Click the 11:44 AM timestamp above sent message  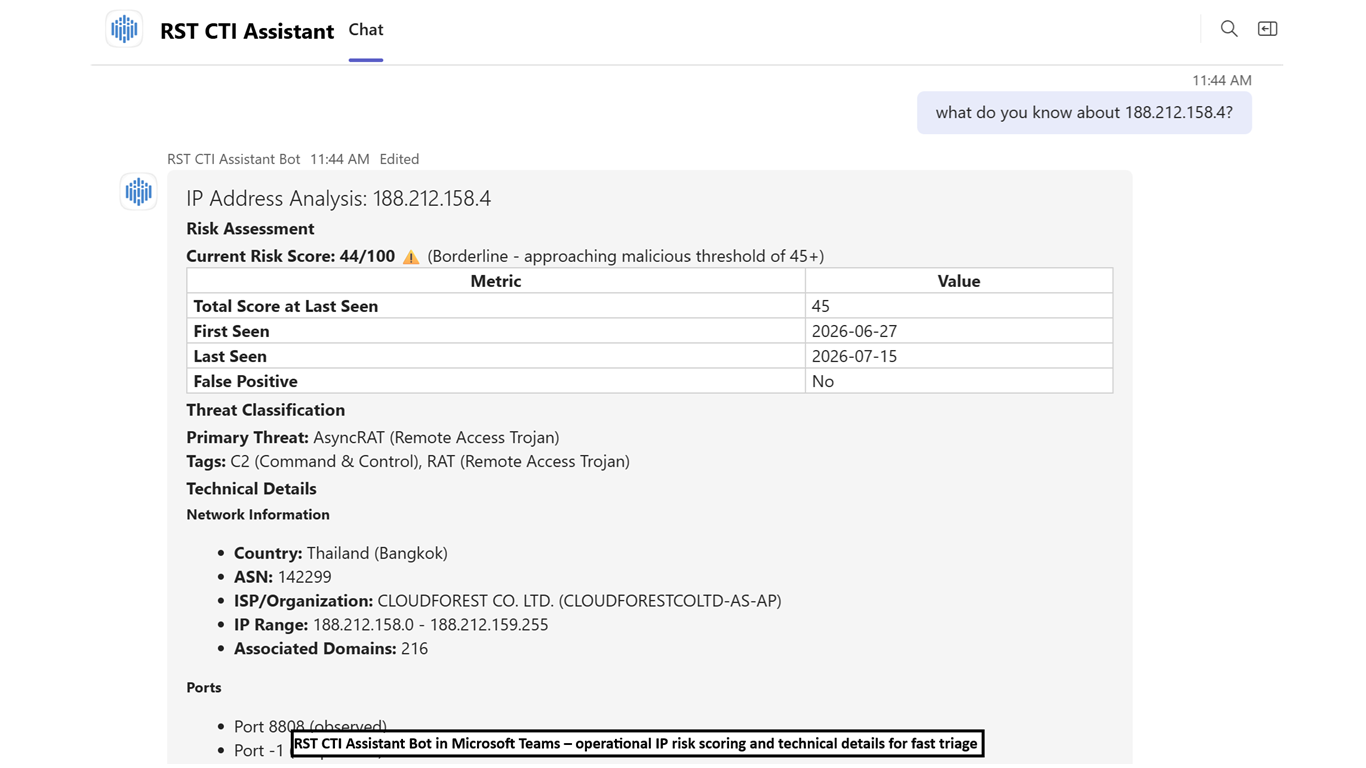tap(1221, 80)
